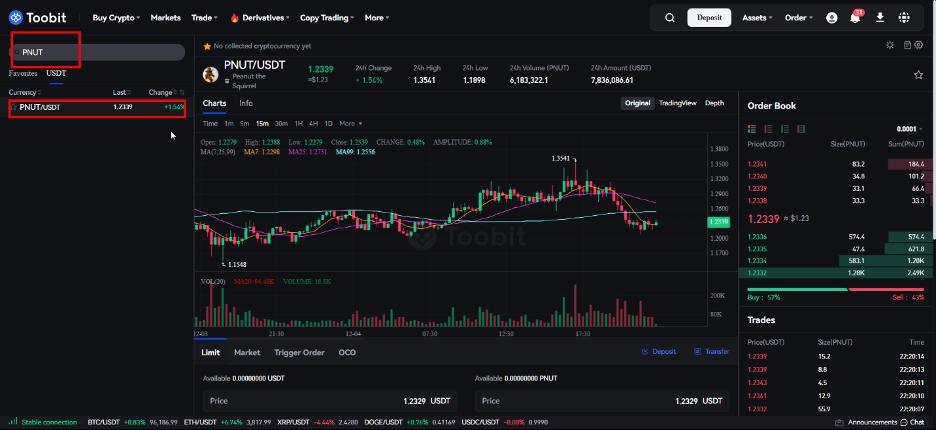Set chart interval to 5m
The image size is (936, 430).
[x=244, y=124]
